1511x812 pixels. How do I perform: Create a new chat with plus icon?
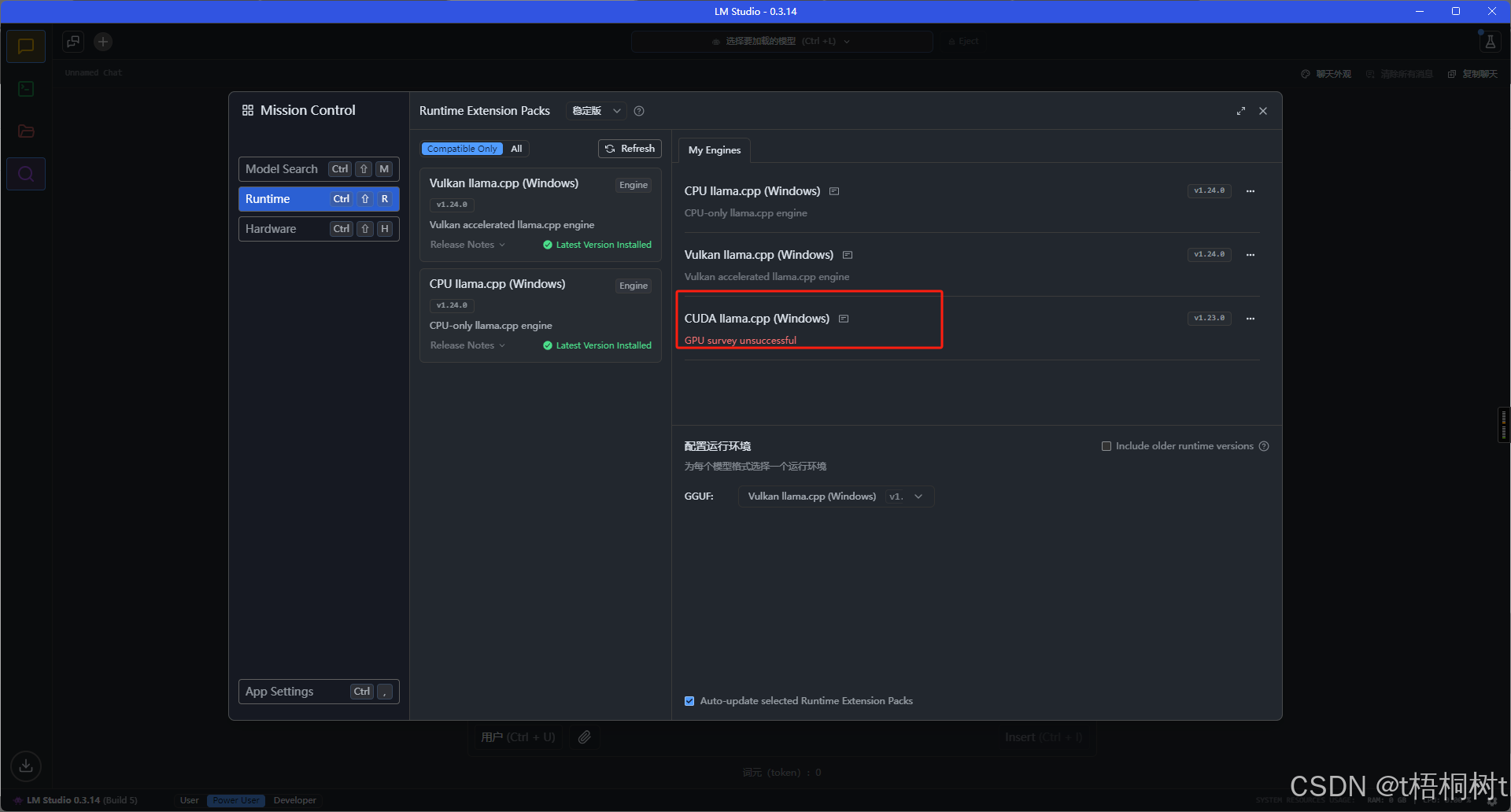point(103,42)
